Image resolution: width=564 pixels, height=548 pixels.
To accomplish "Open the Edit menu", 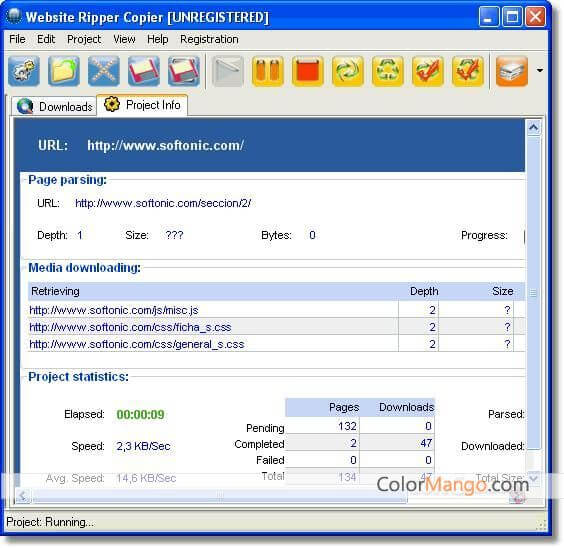I will tap(46, 39).
